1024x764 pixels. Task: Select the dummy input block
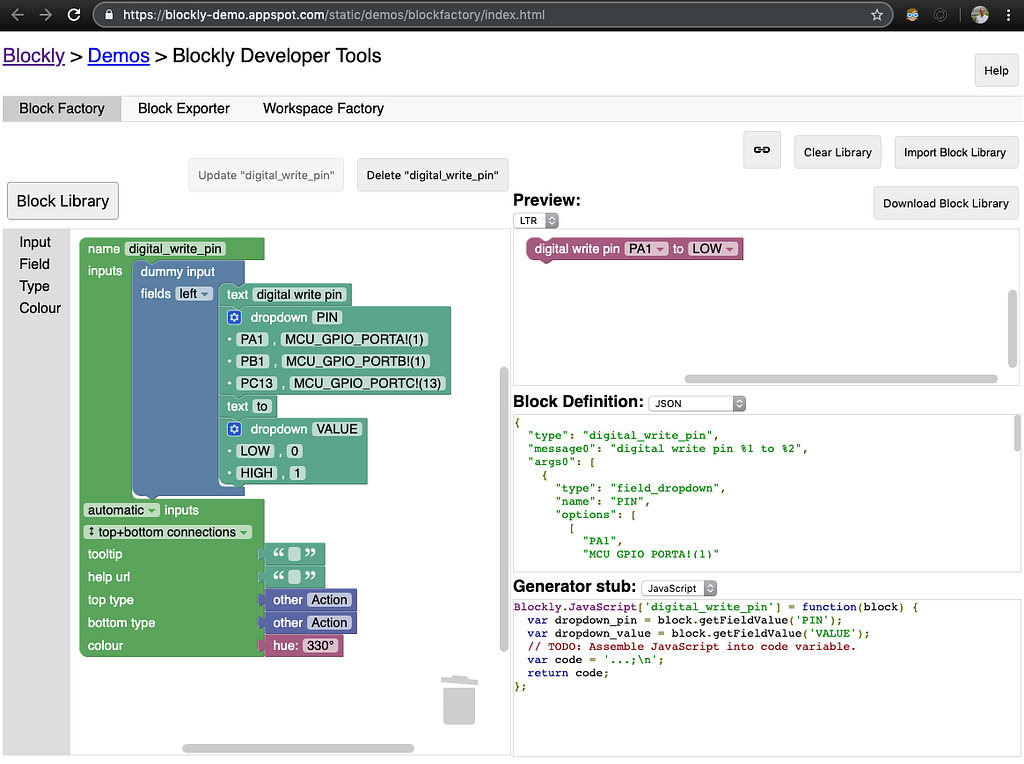point(177,272)
